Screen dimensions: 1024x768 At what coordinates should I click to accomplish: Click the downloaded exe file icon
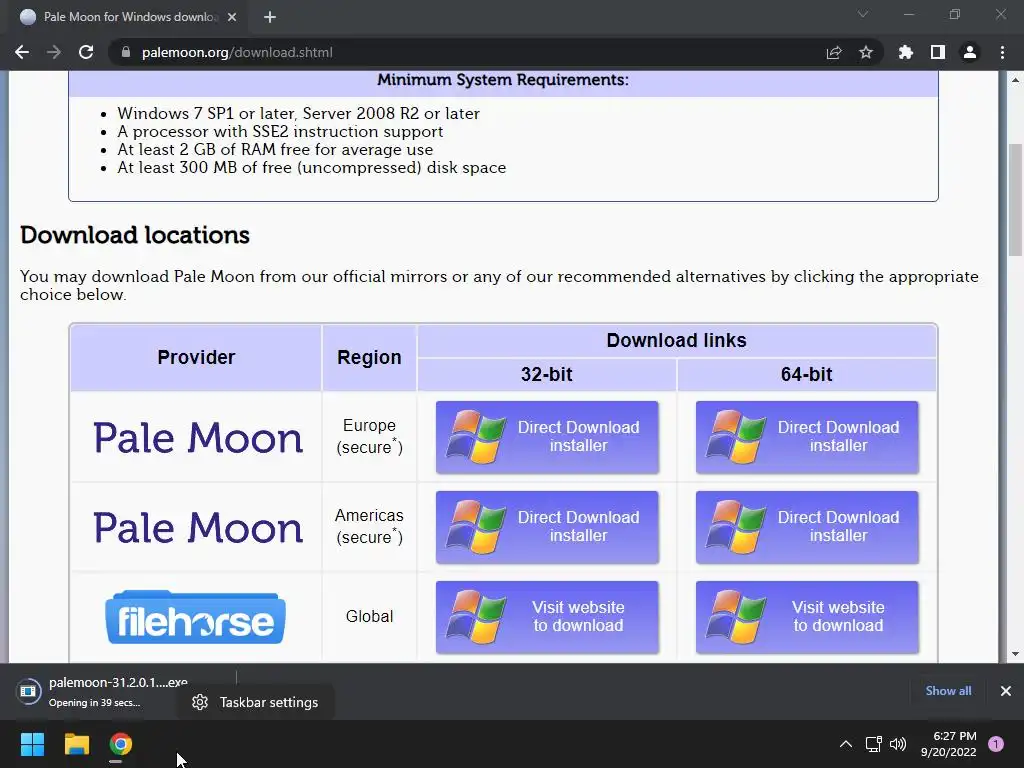[29, 691]
